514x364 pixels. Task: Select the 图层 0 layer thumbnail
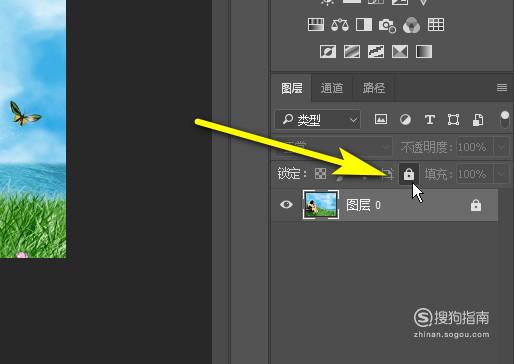click(x=321, y=205)
